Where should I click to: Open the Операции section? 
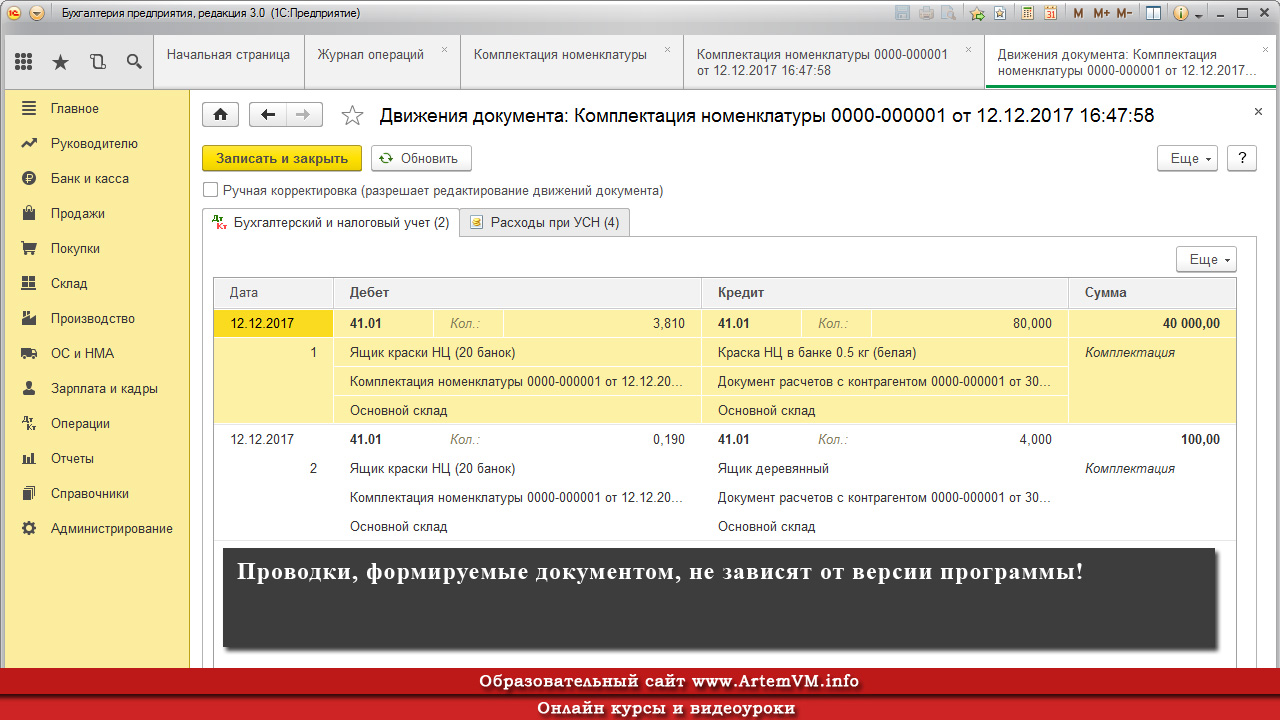(80, 423)
